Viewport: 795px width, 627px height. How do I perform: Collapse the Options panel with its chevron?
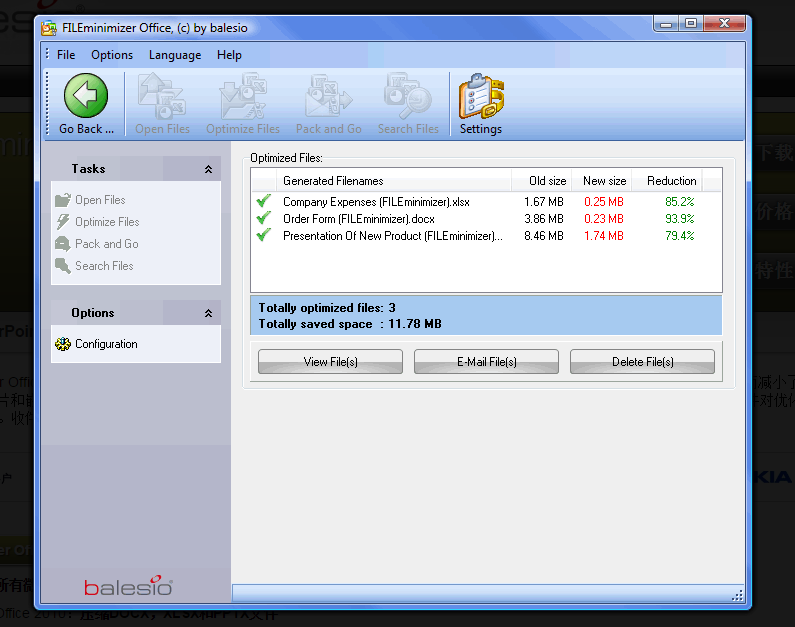point(208,313)
